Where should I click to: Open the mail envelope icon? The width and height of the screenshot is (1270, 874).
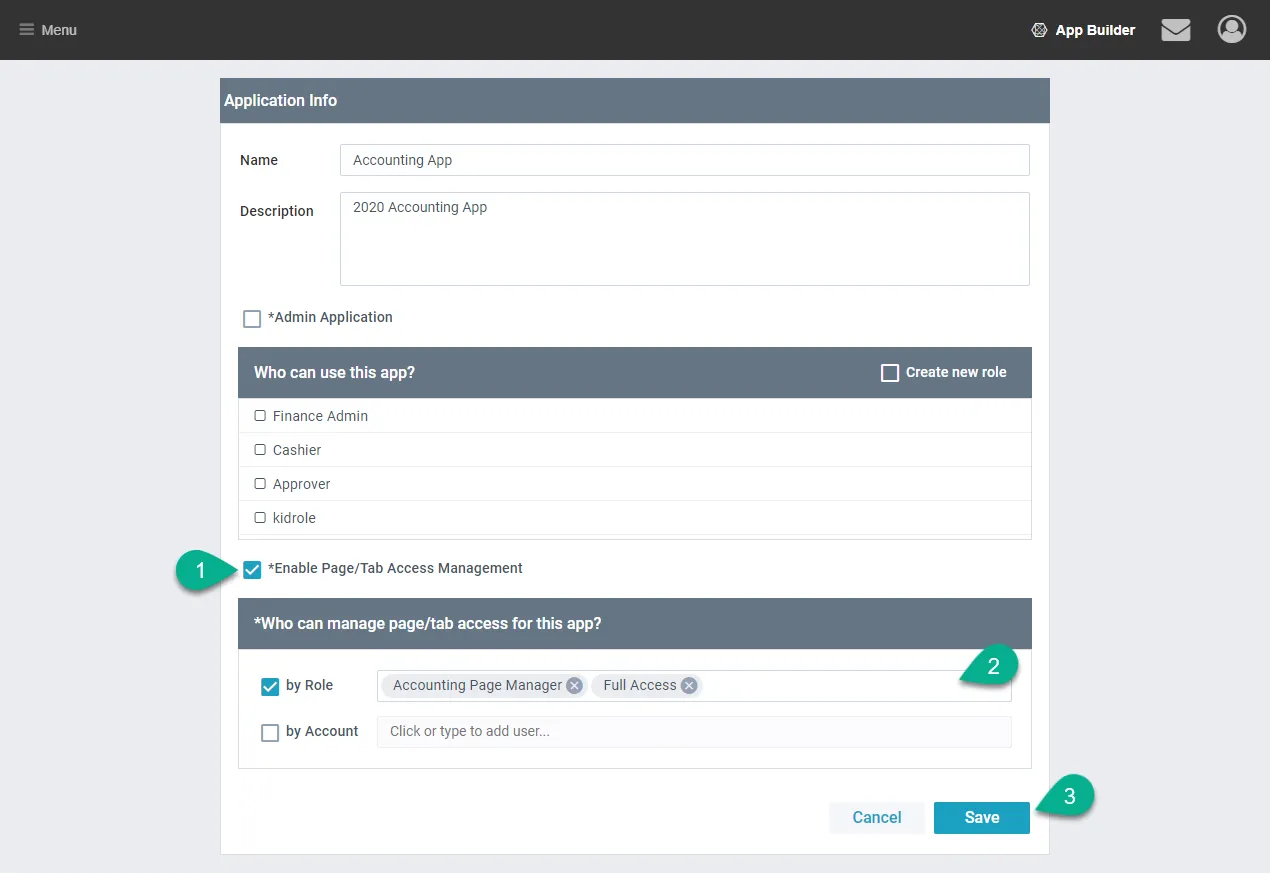pos(1175,30)
